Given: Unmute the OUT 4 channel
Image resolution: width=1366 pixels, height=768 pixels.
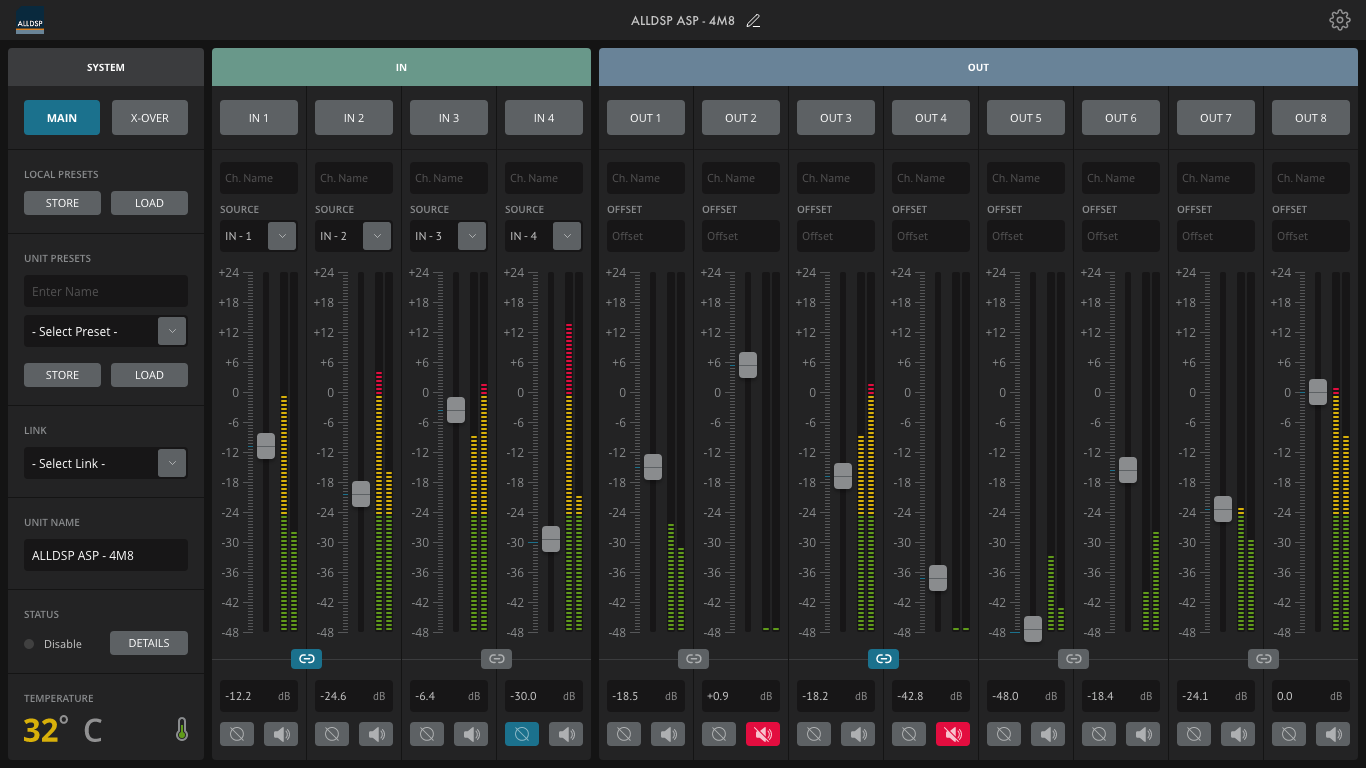Looking at the screenshot, I should point(952,734).
